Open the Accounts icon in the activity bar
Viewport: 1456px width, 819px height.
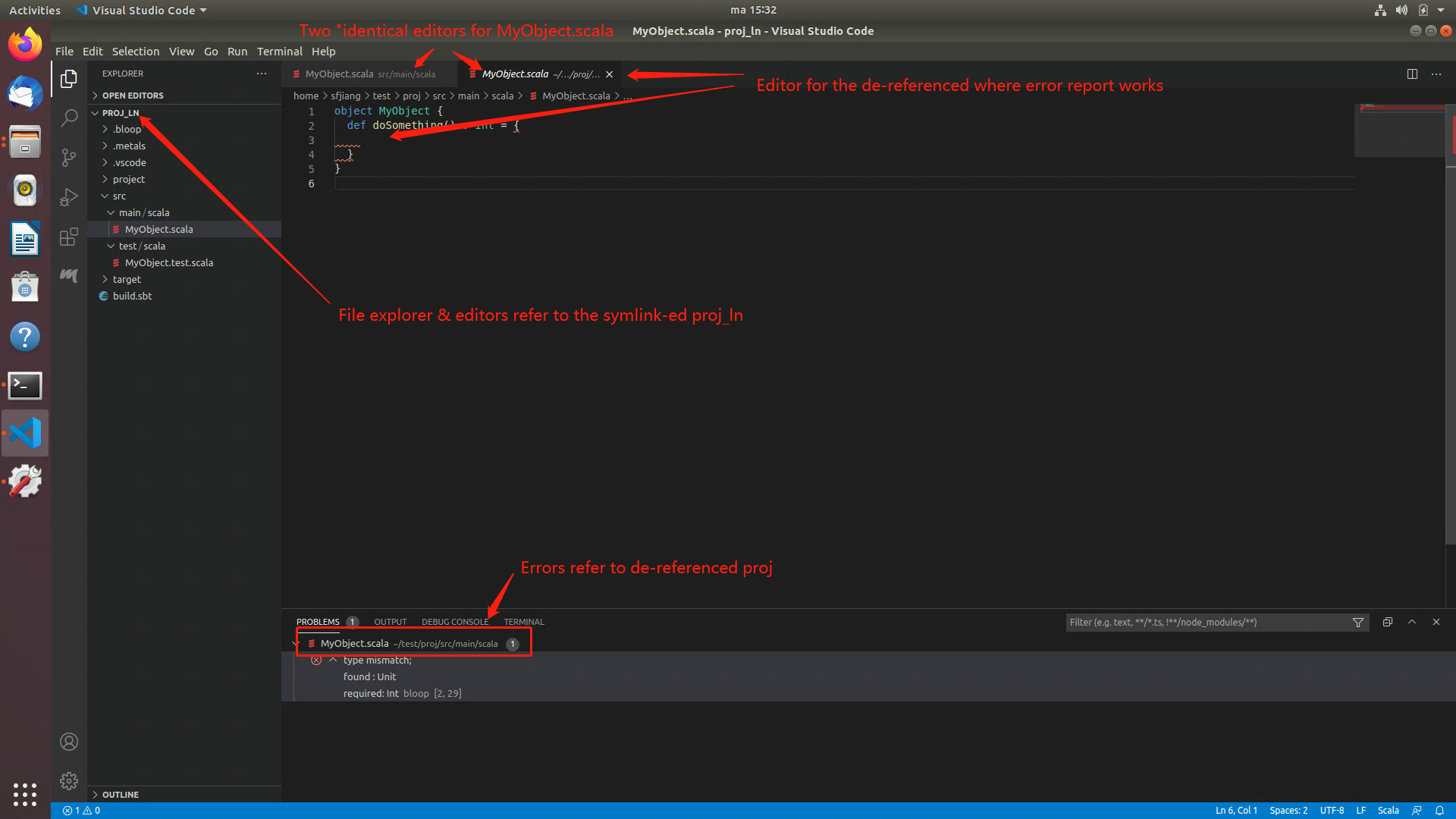[x=69, y=742]
